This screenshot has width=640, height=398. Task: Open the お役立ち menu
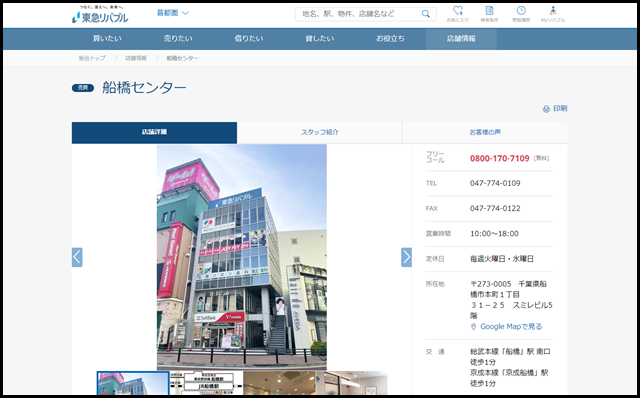[390, 39]
